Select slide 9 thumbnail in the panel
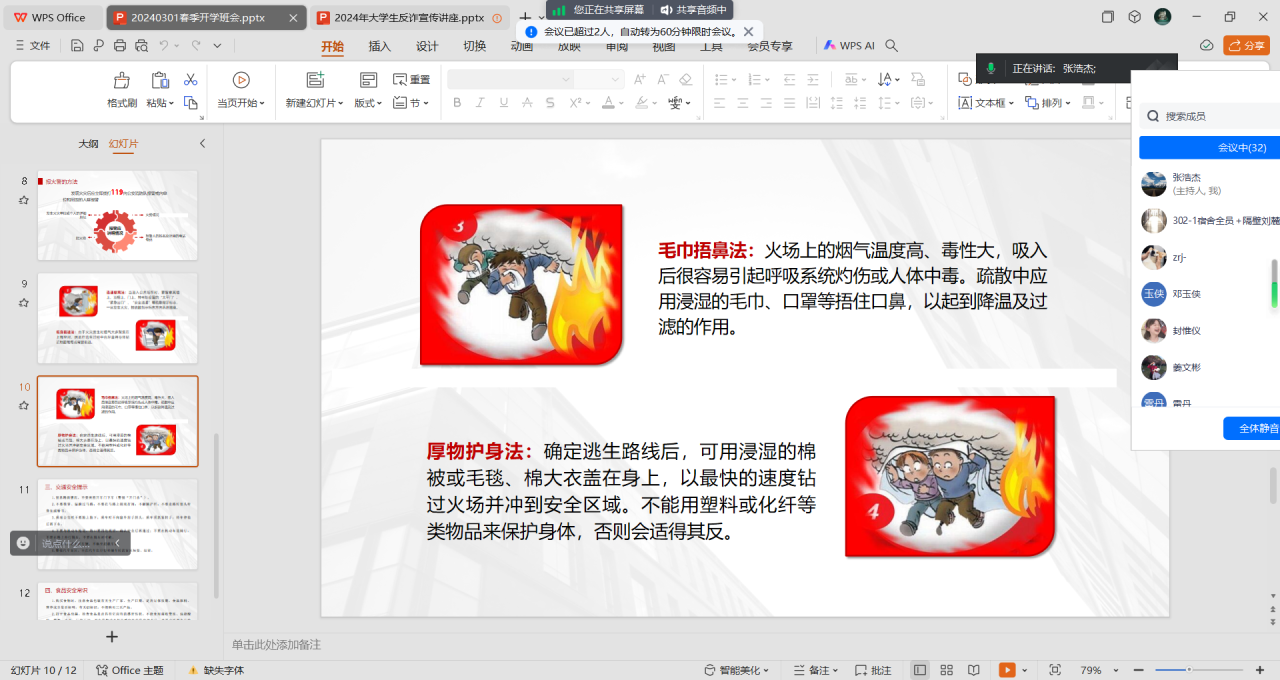1280x680 pixels. [x=117, y=318]
